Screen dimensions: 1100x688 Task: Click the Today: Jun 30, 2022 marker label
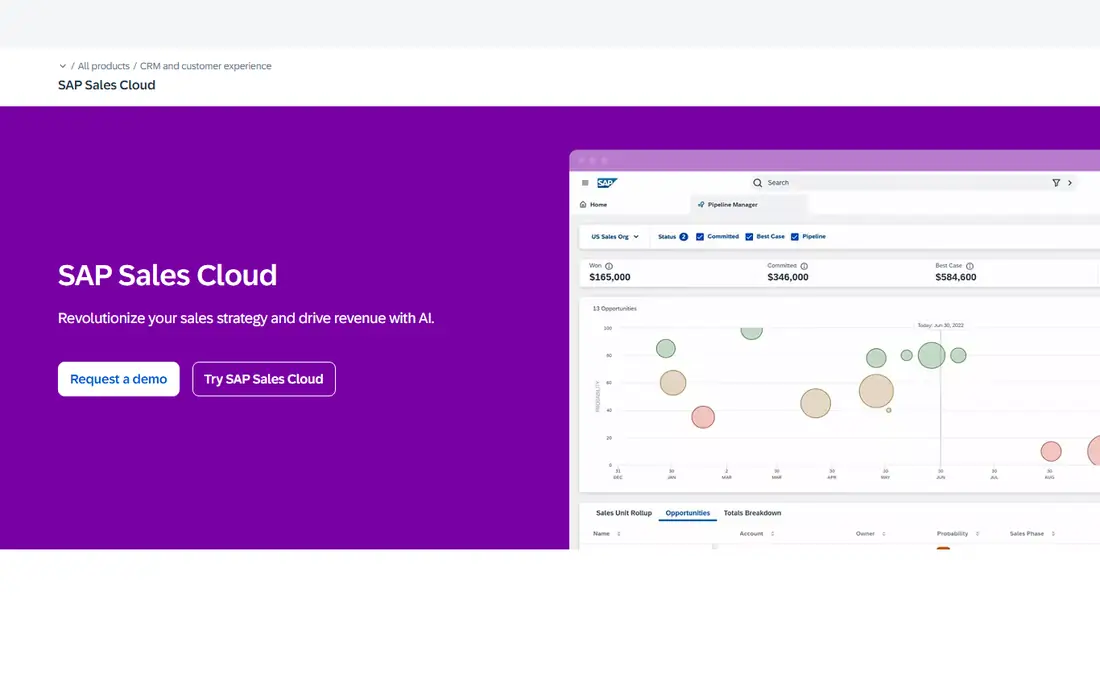tap(941, 325)
